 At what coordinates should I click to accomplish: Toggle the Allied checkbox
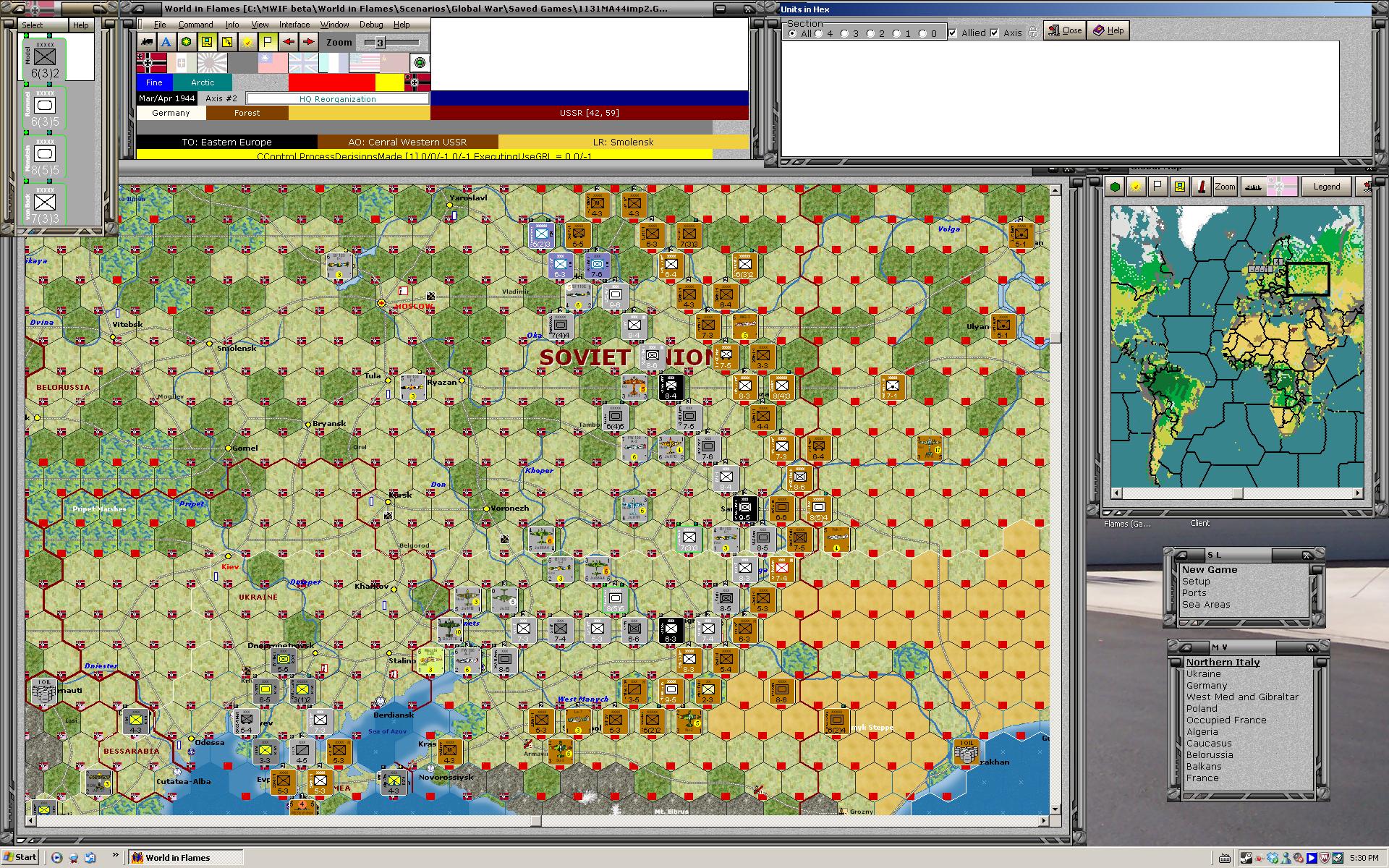pyautogui.click(x=953, y=33)
